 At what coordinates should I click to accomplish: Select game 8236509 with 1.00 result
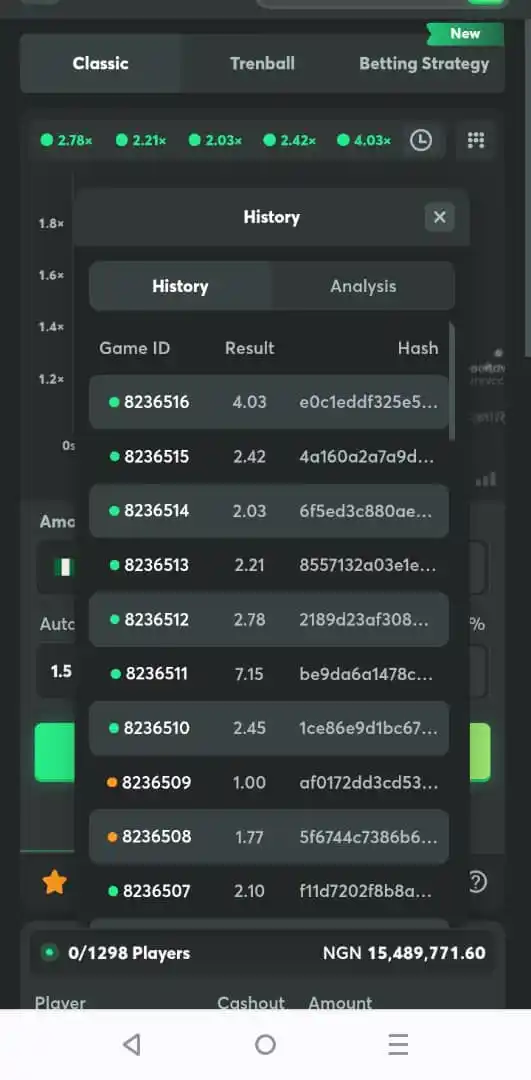point(269,782)
